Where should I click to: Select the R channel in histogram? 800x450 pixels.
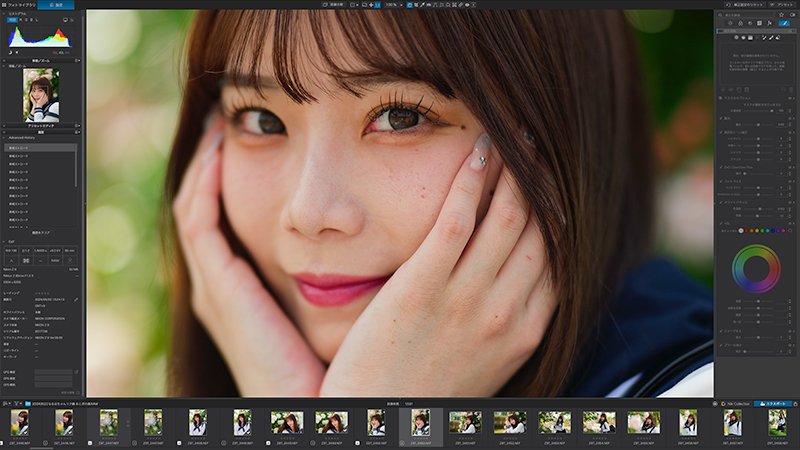coord(21,20)
